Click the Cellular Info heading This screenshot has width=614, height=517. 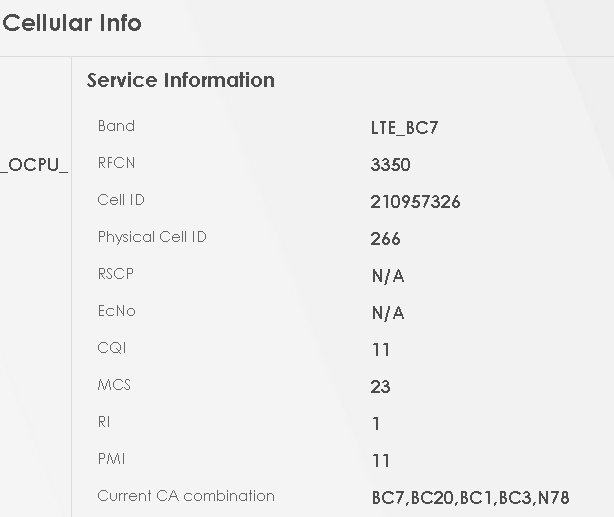tap(72, 22)
